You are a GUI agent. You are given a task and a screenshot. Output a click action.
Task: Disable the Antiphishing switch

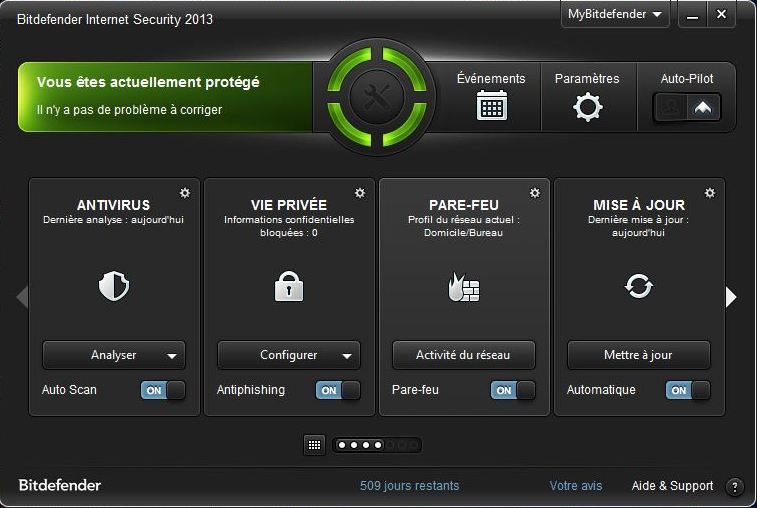click(x=338, y=390)
